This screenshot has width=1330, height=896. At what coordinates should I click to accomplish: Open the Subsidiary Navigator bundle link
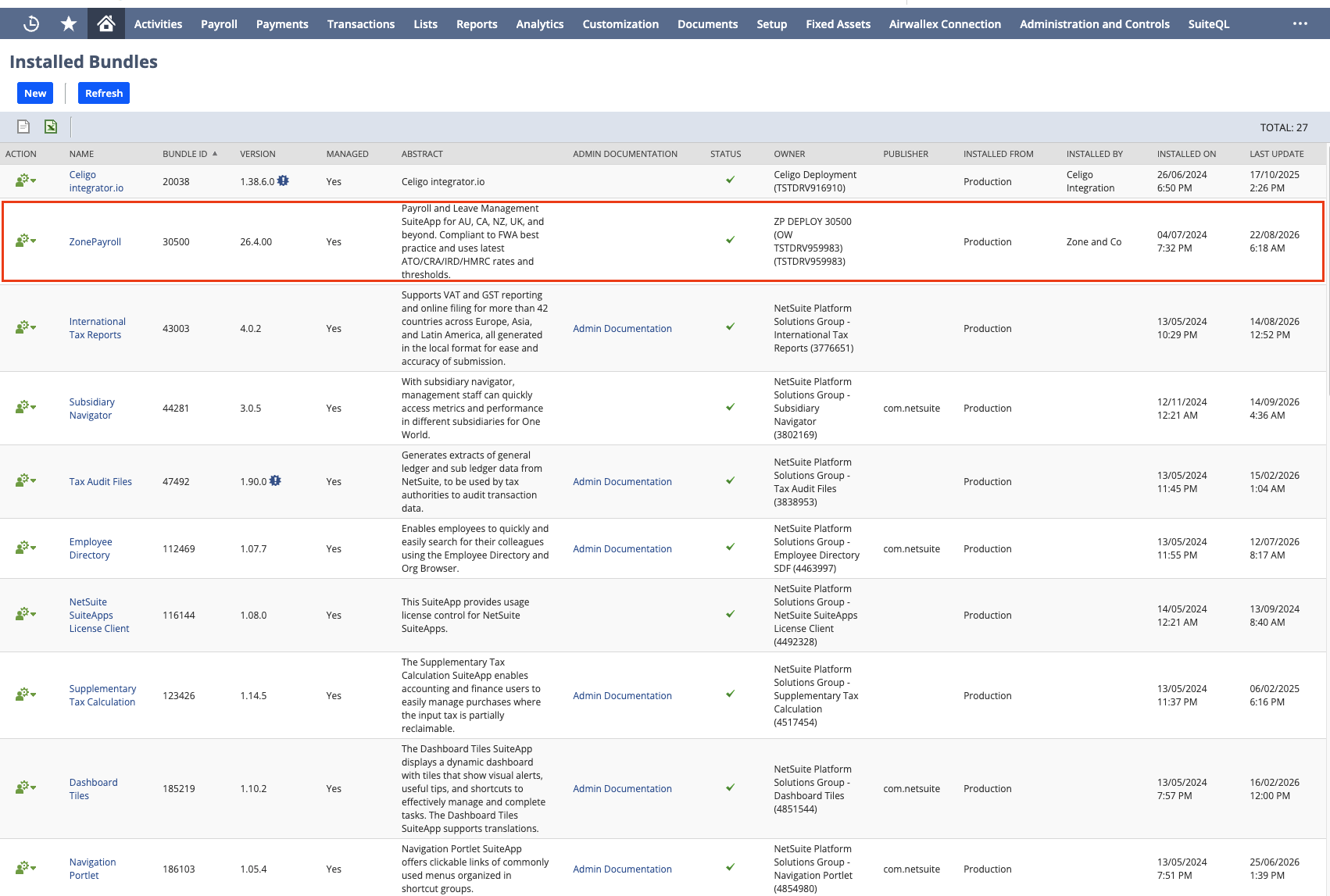(x=92, y=409)
